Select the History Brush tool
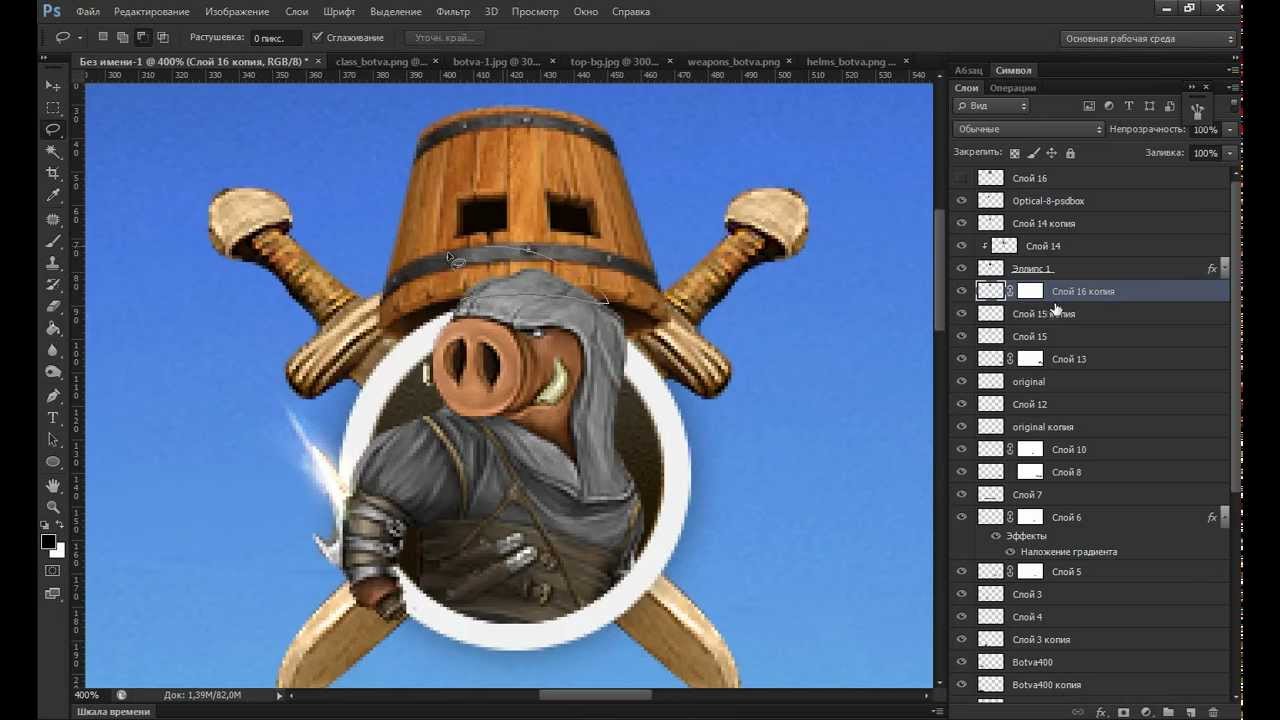 (x=53, y=285)
